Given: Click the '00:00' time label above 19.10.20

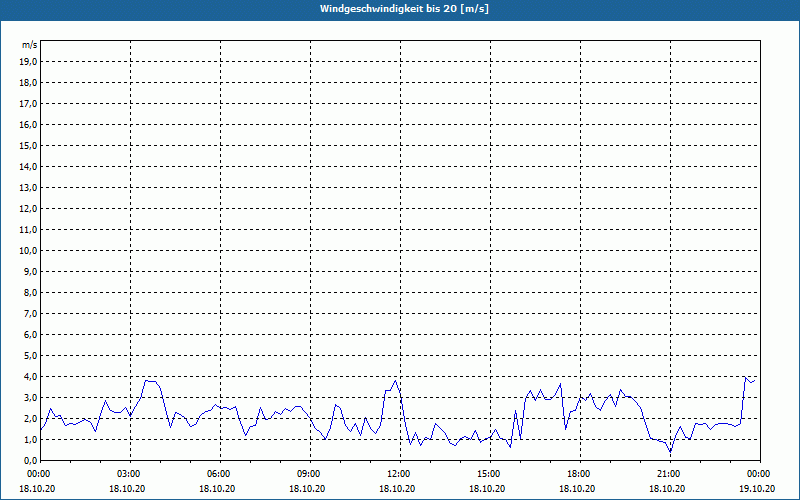Looking at the screenshot, I should point(760,474).
